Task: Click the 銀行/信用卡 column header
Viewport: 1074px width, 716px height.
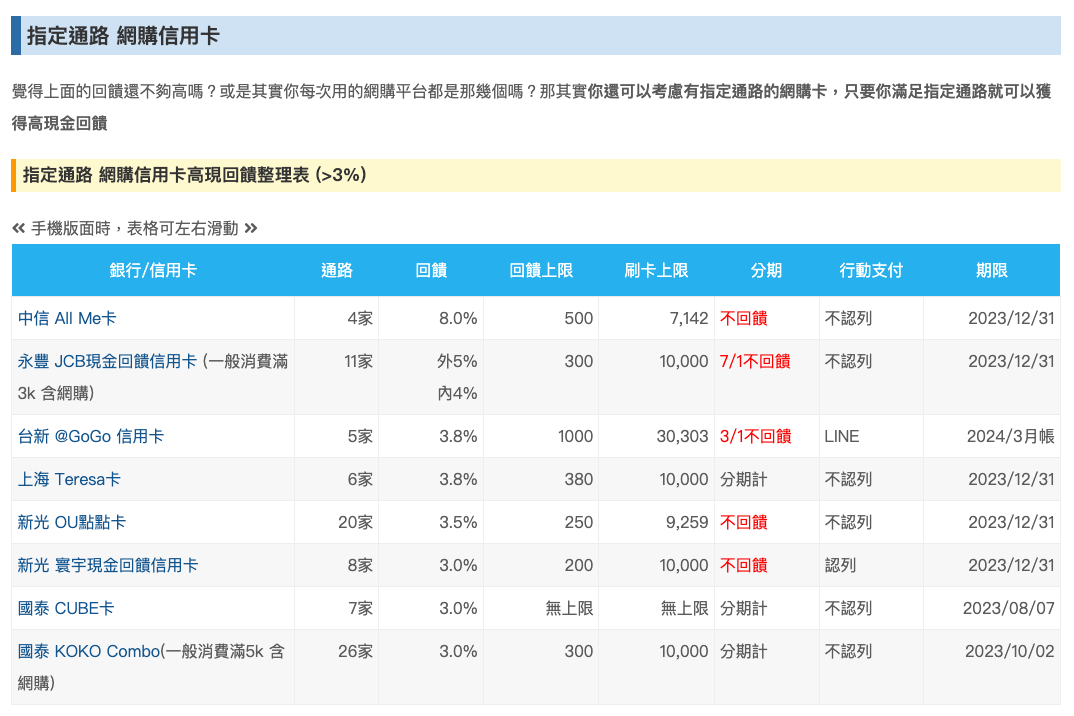Action: (x=153, y=271)
